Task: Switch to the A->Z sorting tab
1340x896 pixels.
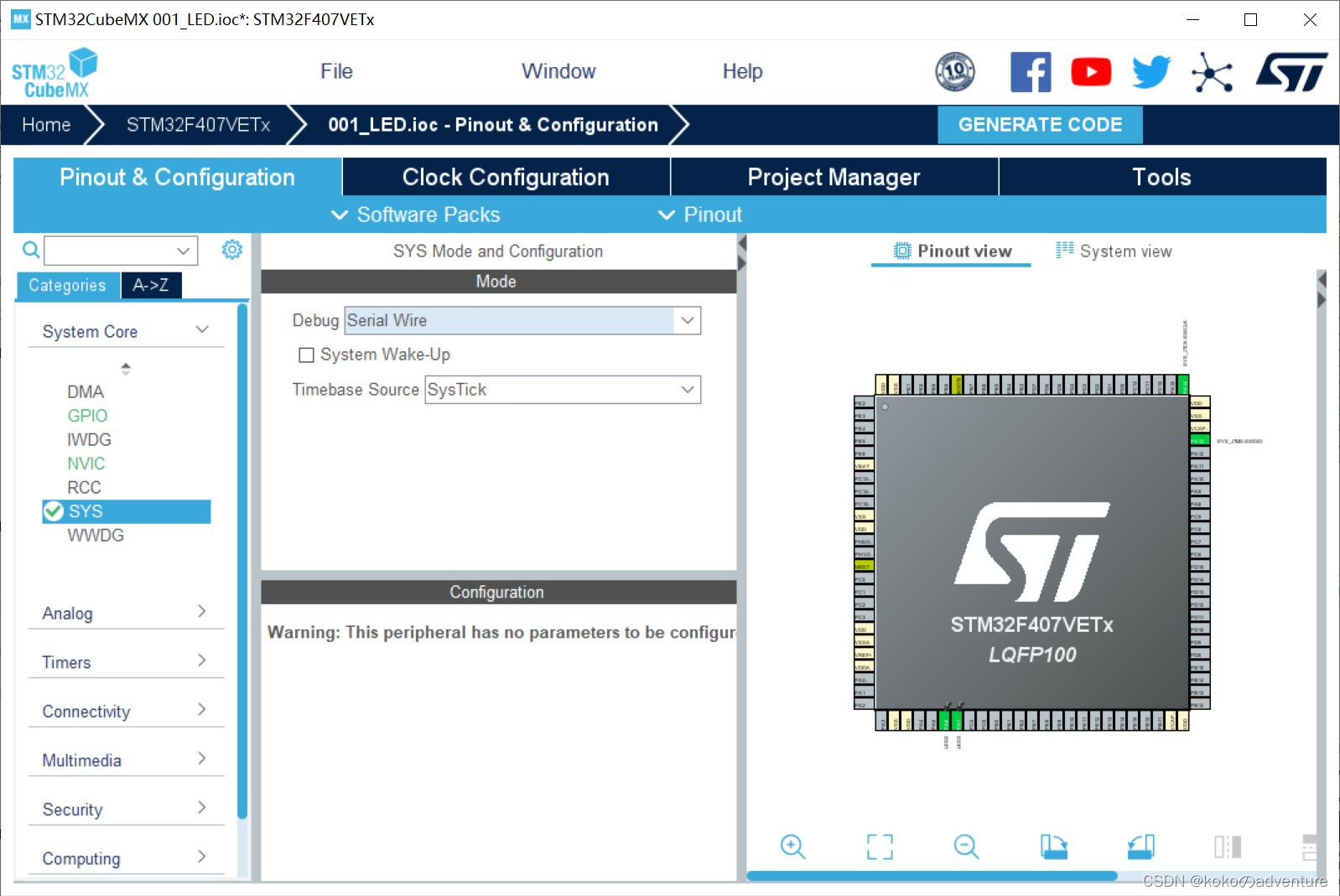Action: click(x=151, y=285)
